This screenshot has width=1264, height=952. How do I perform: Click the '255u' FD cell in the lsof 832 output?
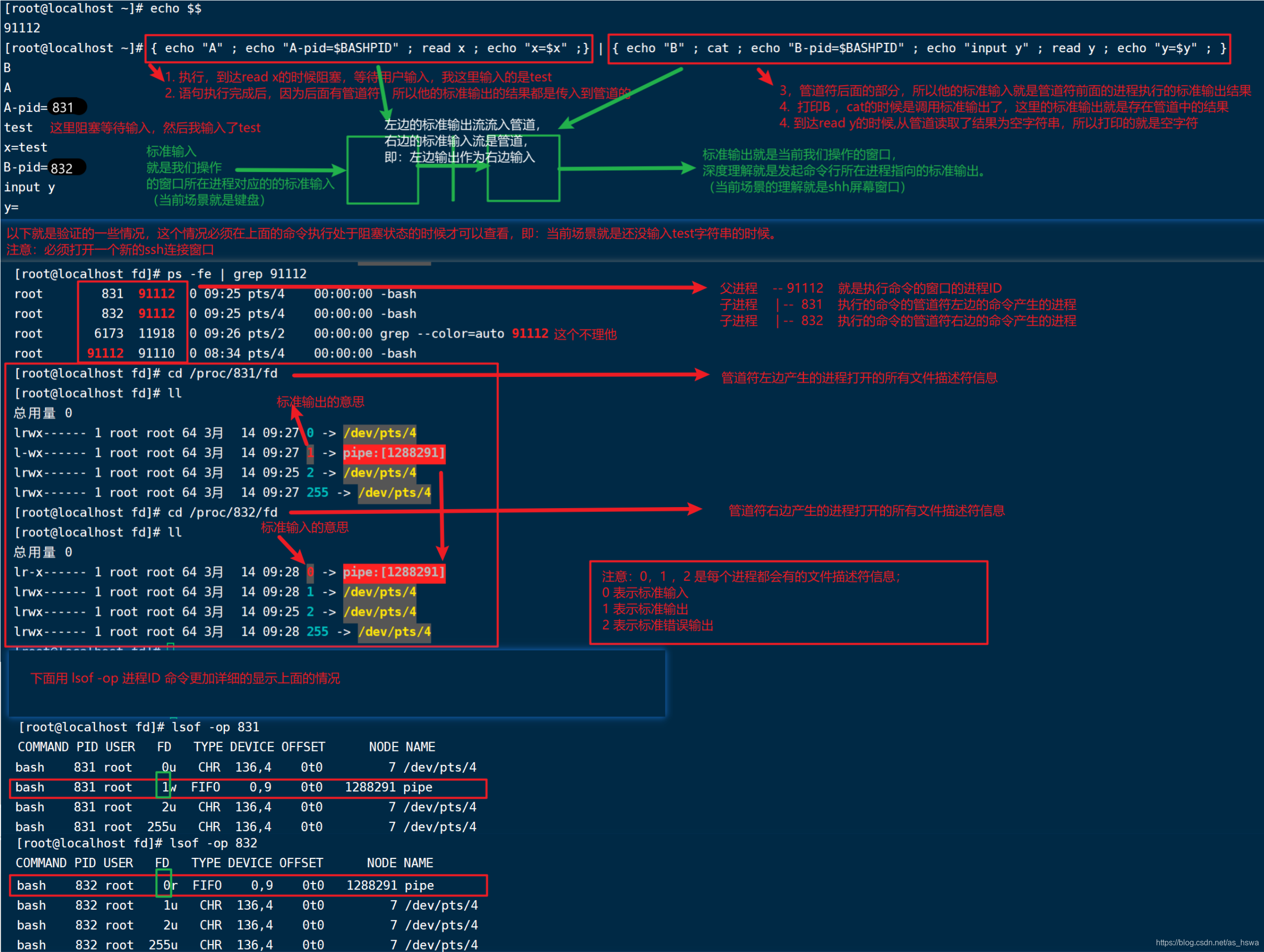click(164, 945)
